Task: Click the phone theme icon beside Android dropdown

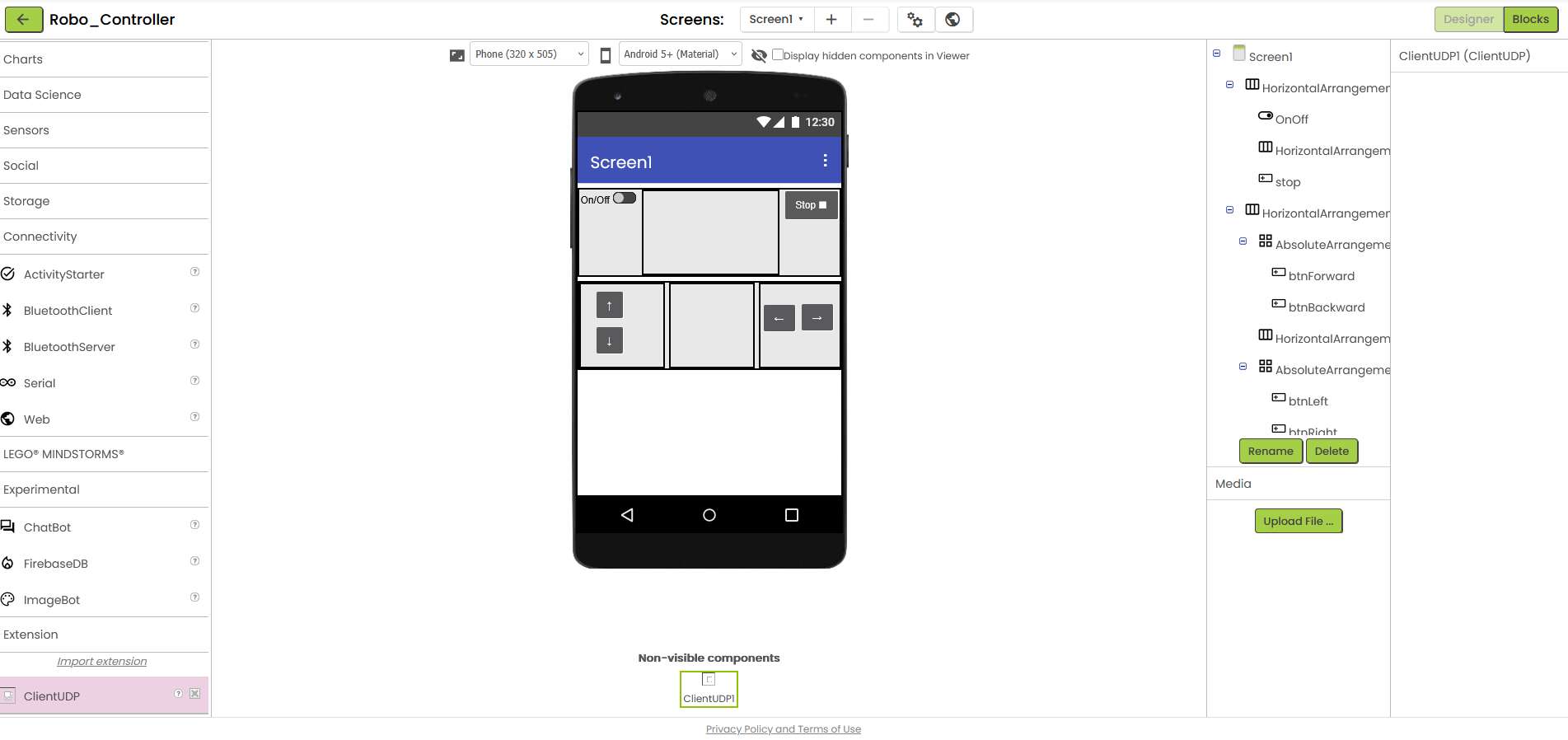Action: click(606, 55)
